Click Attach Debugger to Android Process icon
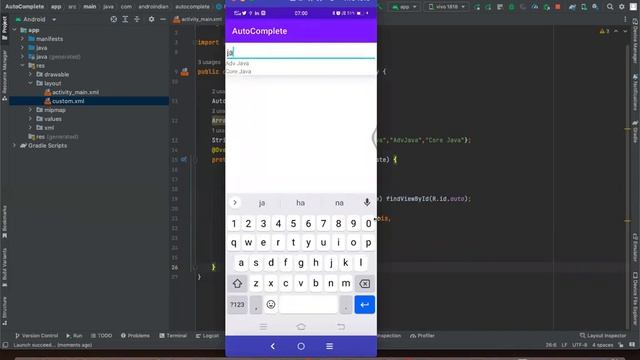The width and height of the screenshot is (640, 360). click(x=547, y=7)
